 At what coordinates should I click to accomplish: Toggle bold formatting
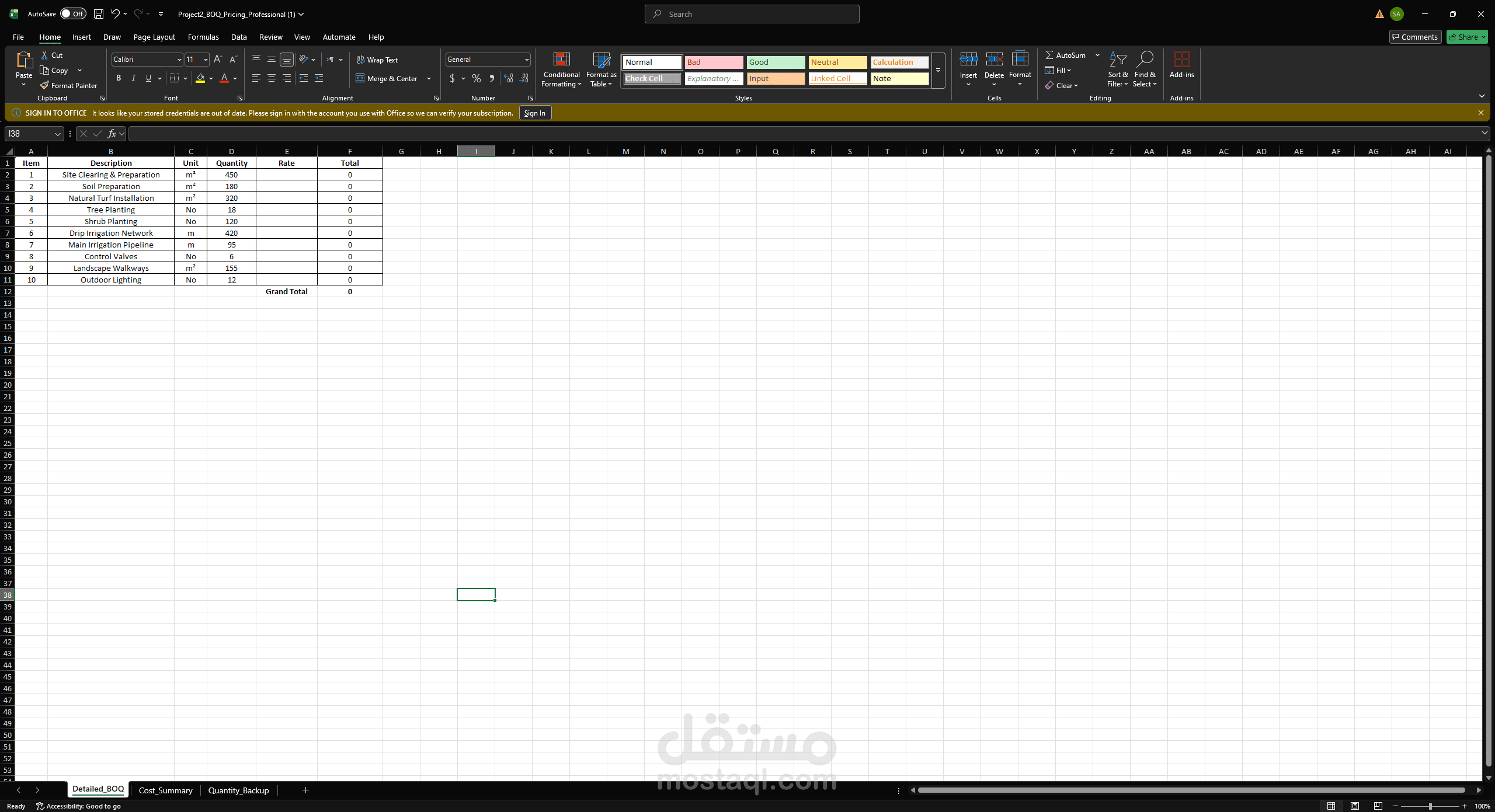coord(119,78)
